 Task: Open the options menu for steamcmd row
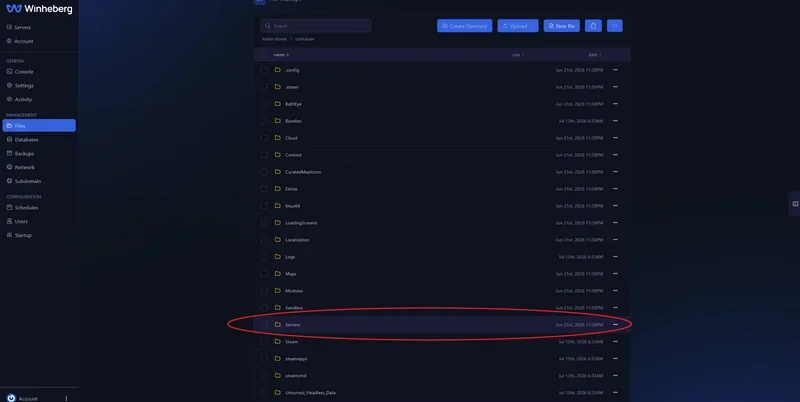pyautogui.click(x=615, y=375)
